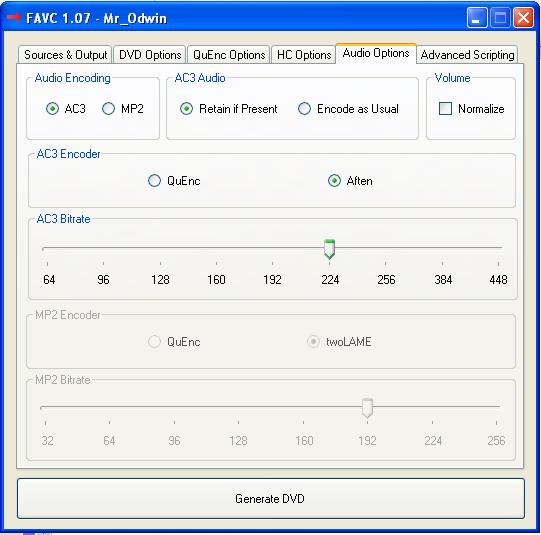Click the red arrow FAVC title icon
The image size is (541, 535).
(x=14, y=17)
